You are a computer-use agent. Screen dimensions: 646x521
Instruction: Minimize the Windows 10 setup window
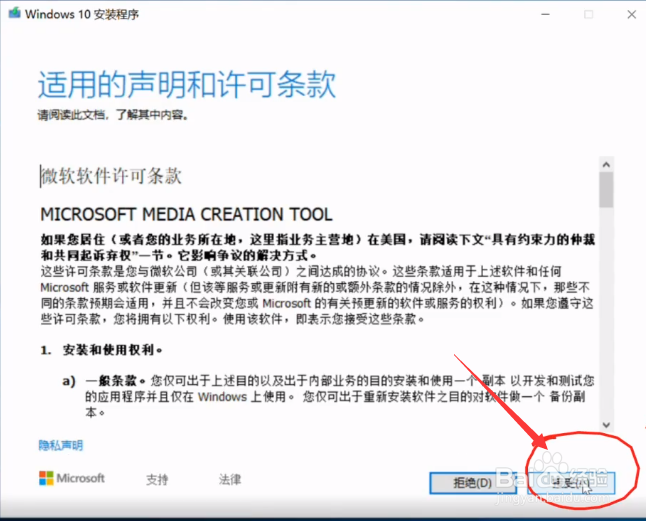click(x=545, y=14)
